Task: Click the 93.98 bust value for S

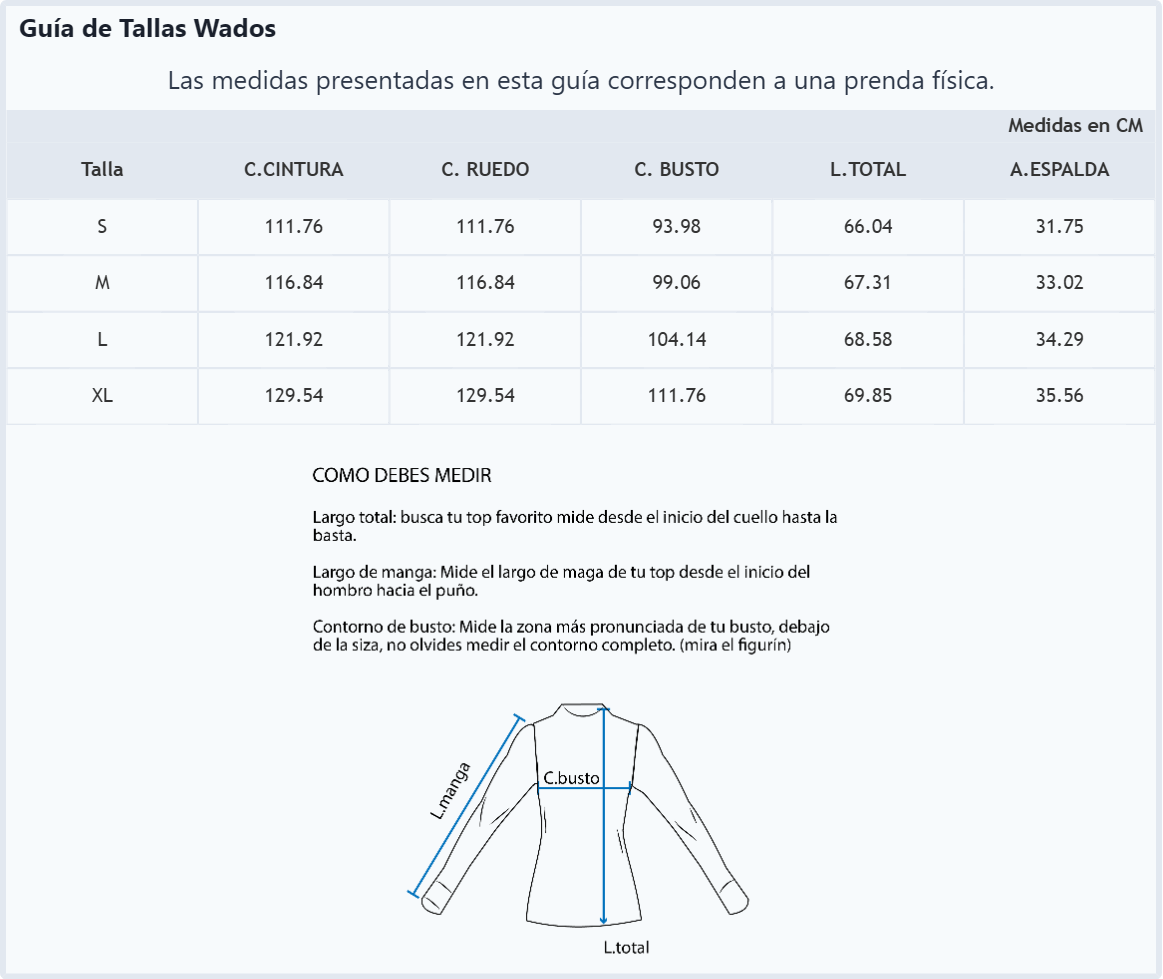Action: point(676,226)
